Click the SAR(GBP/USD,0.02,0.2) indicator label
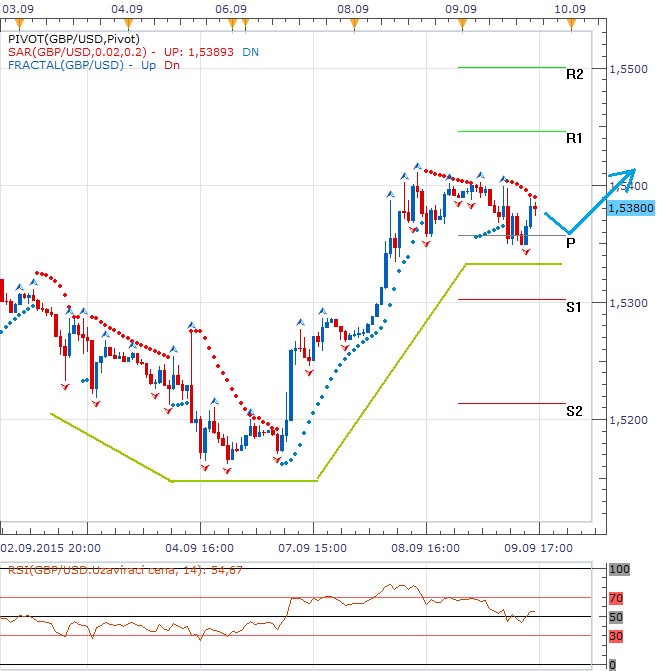 point(79,52)
